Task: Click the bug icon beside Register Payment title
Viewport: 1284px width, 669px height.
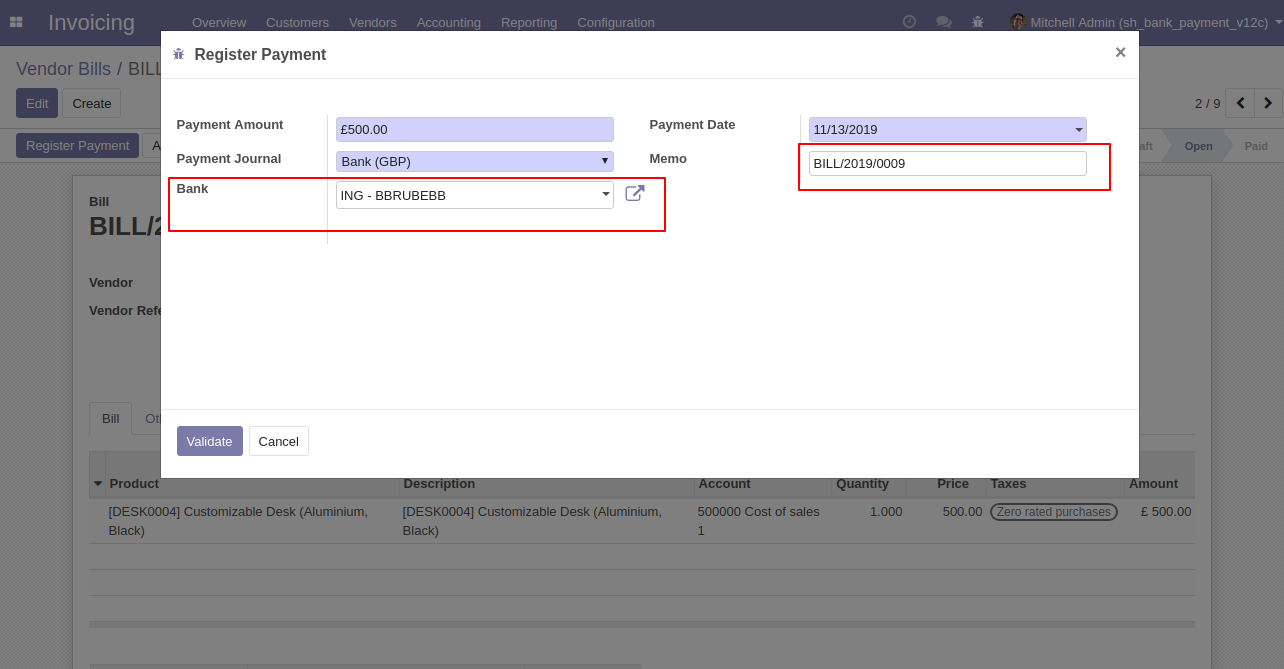Action: (x=178, y=55)
